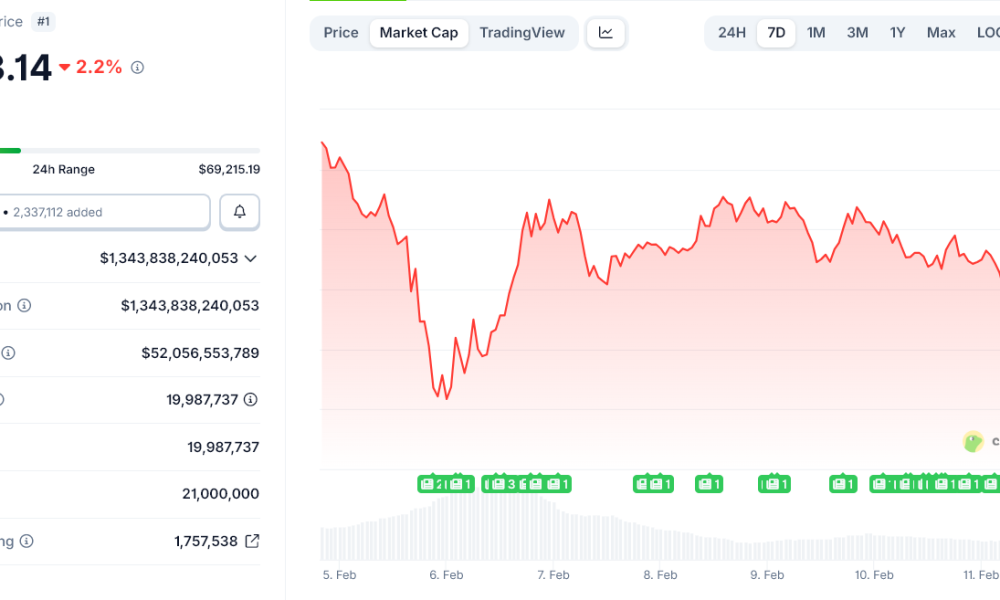Click the info icon beside $52,056,553,789
1000x600 pixels.
[x=8, y=352]
